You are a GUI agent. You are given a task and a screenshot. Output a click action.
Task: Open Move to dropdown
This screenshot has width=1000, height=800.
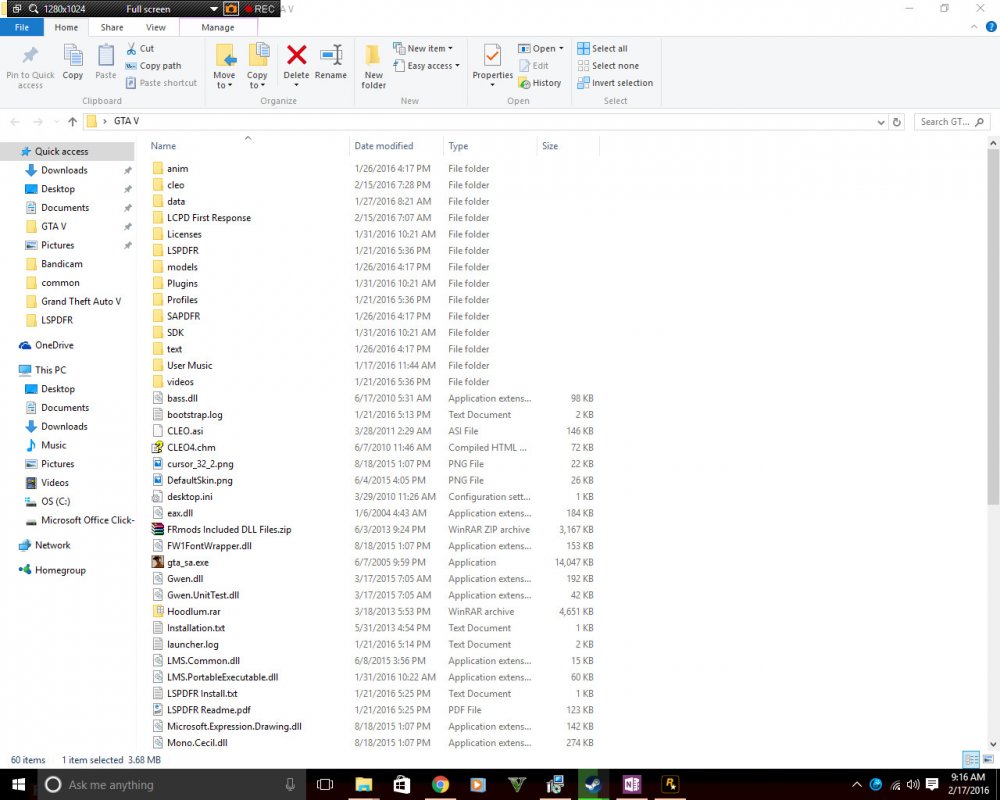pos(224,66)
